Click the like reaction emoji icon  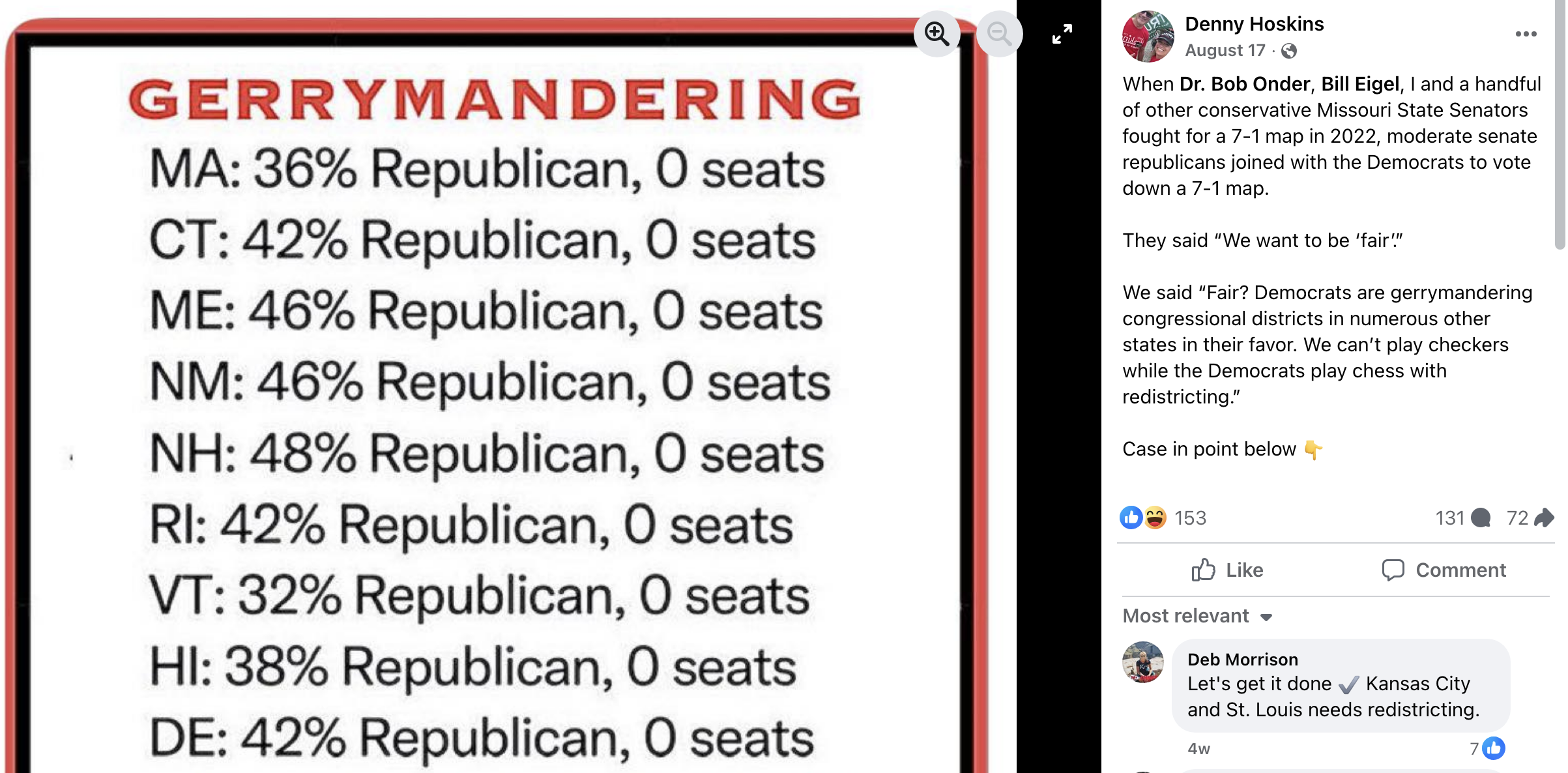point(1131,518)
